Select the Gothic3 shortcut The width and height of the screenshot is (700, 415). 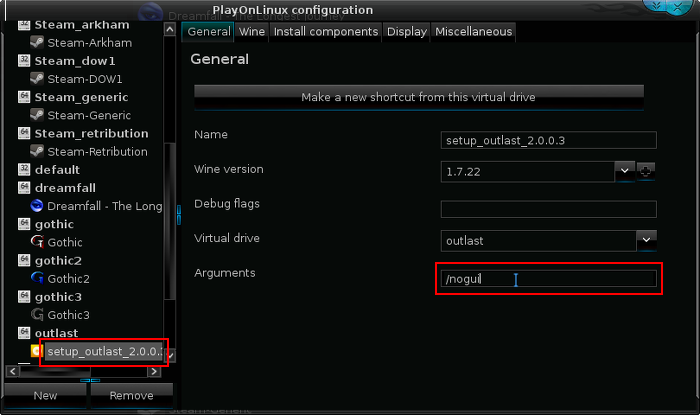pyautogui.click(x=68, y=315)
